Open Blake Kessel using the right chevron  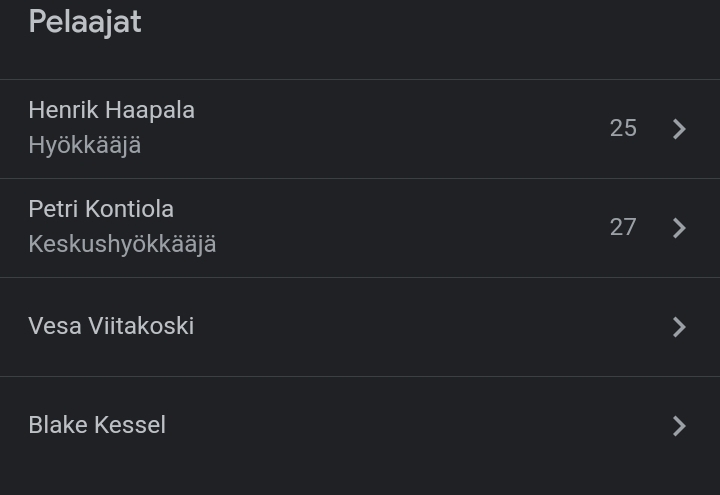[679, 426]
